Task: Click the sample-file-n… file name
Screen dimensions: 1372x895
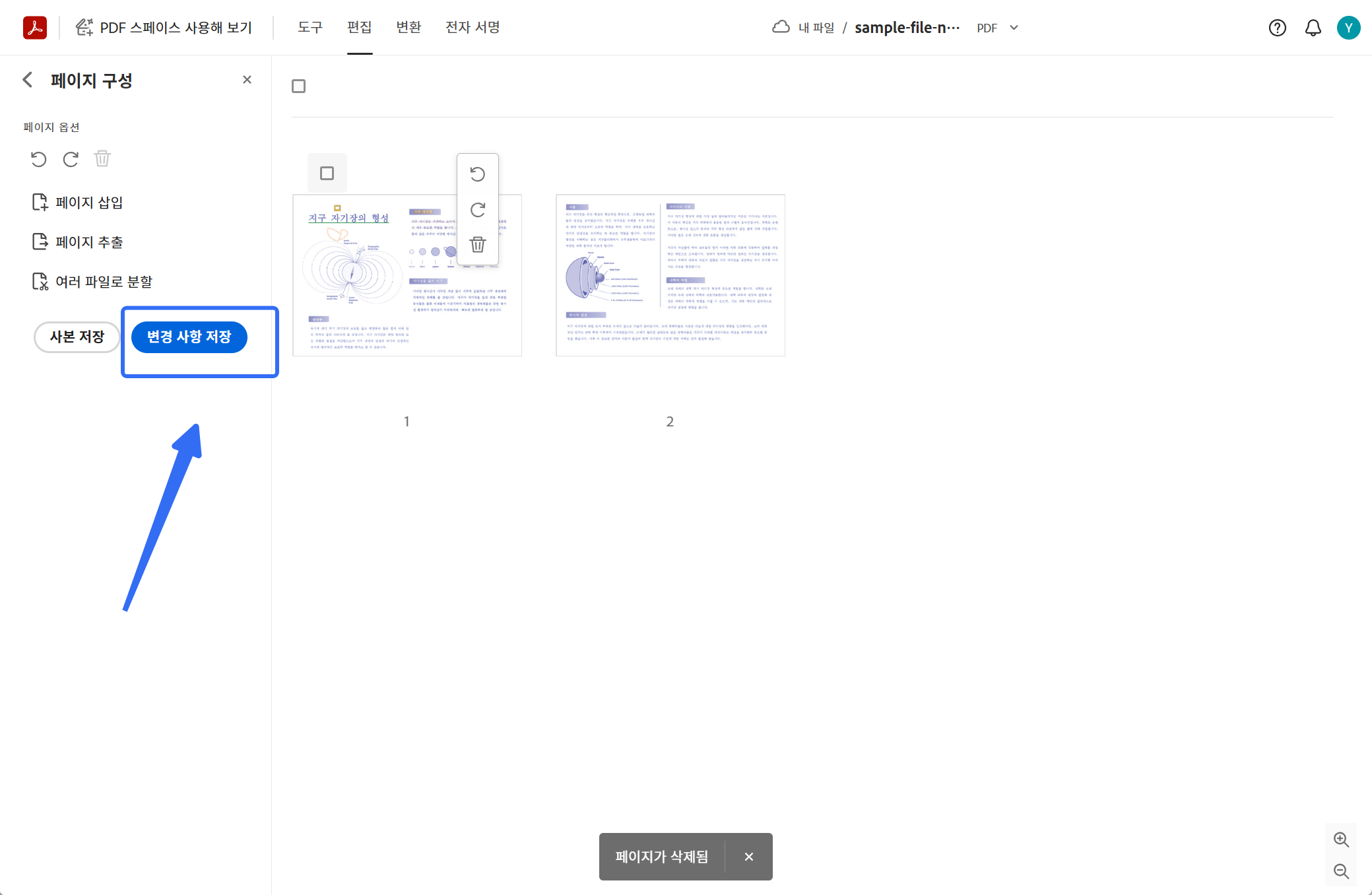Action: point(907,28)
